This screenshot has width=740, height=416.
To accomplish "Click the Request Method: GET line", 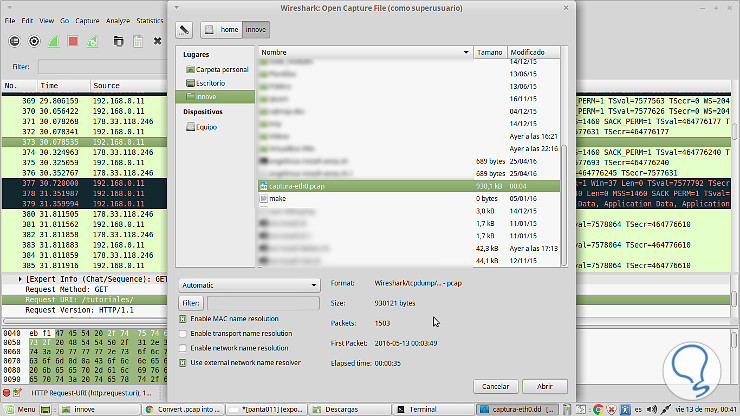I will (67, 289).
